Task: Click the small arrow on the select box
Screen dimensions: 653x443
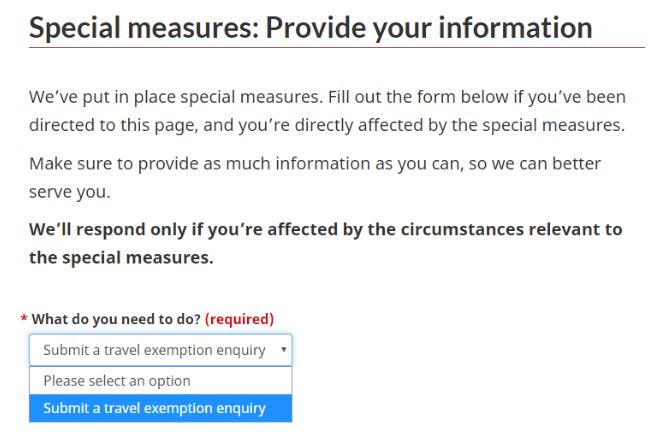Action: (x=284, y=350)
